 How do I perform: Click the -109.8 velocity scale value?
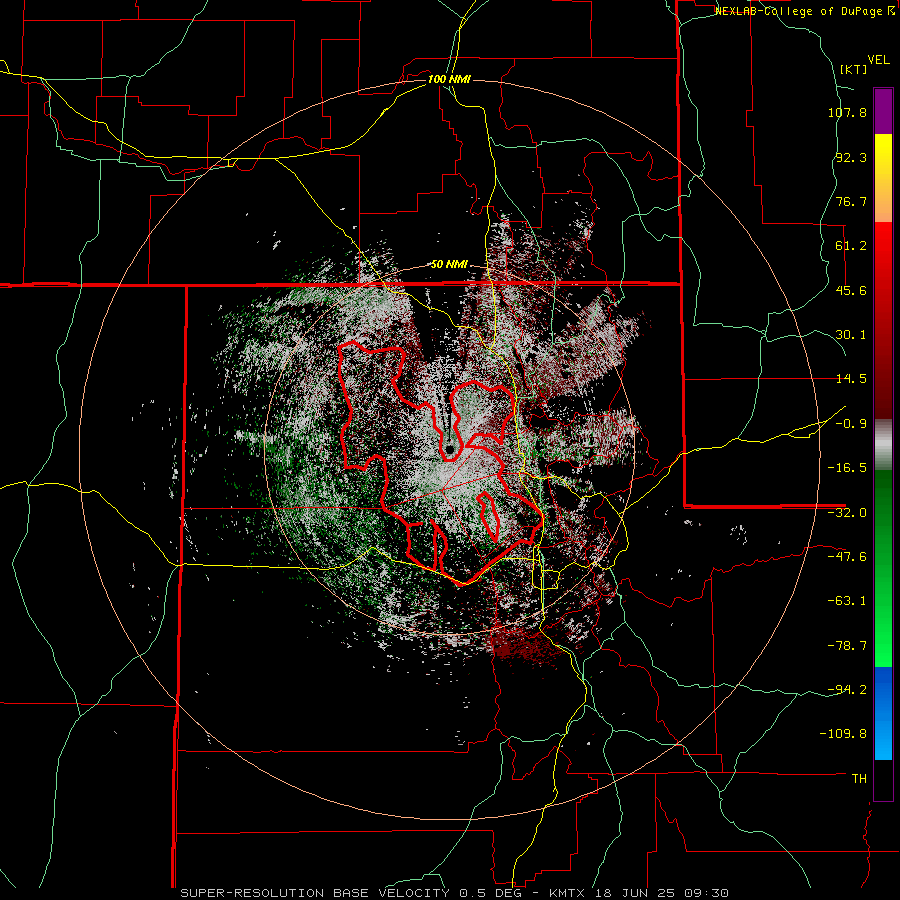pyautogui.click(x=843, y=734)
